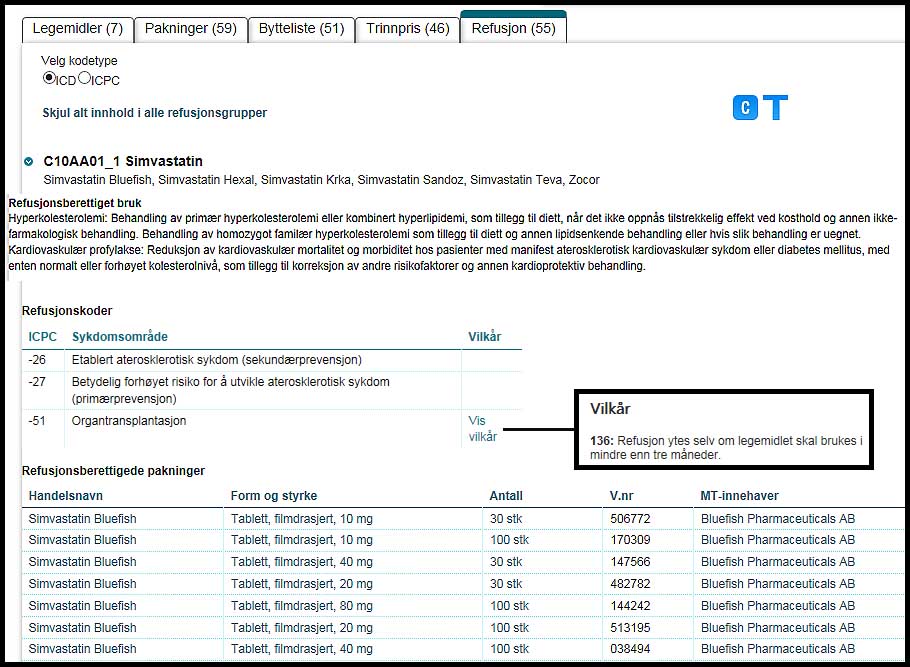This screenshot has width=910, height=667.
Task: Click the blue T icon
Action: 775,108
